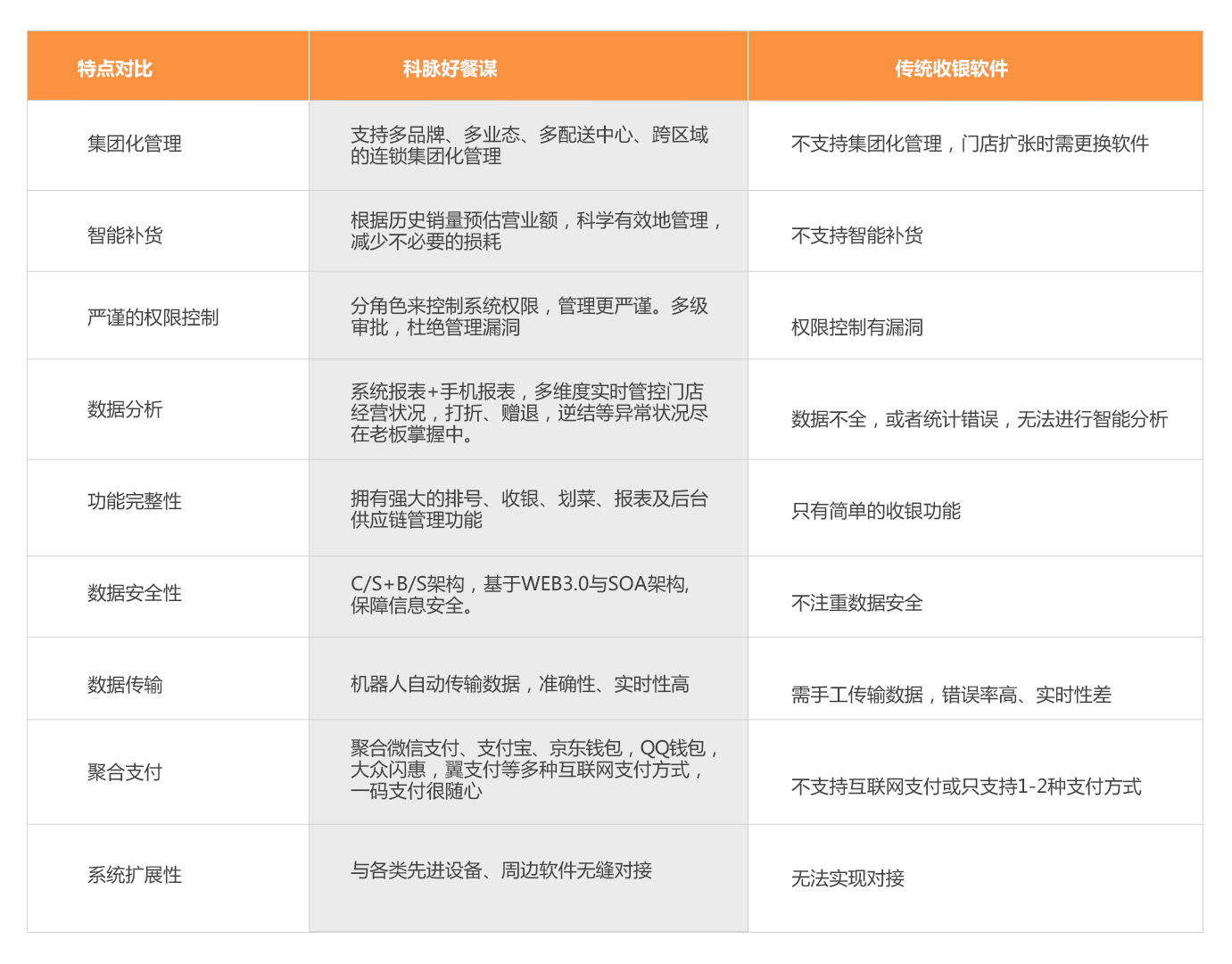Click the 系统报表+手机报表 description cell

point(528,409)
